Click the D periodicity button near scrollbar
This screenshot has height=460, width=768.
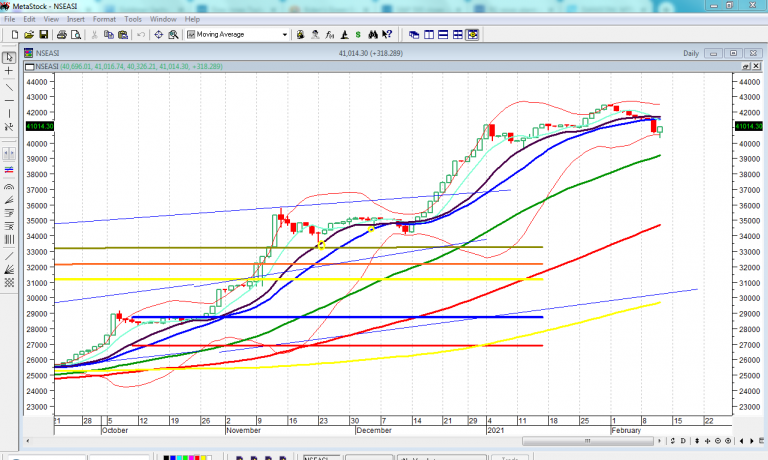683,441
